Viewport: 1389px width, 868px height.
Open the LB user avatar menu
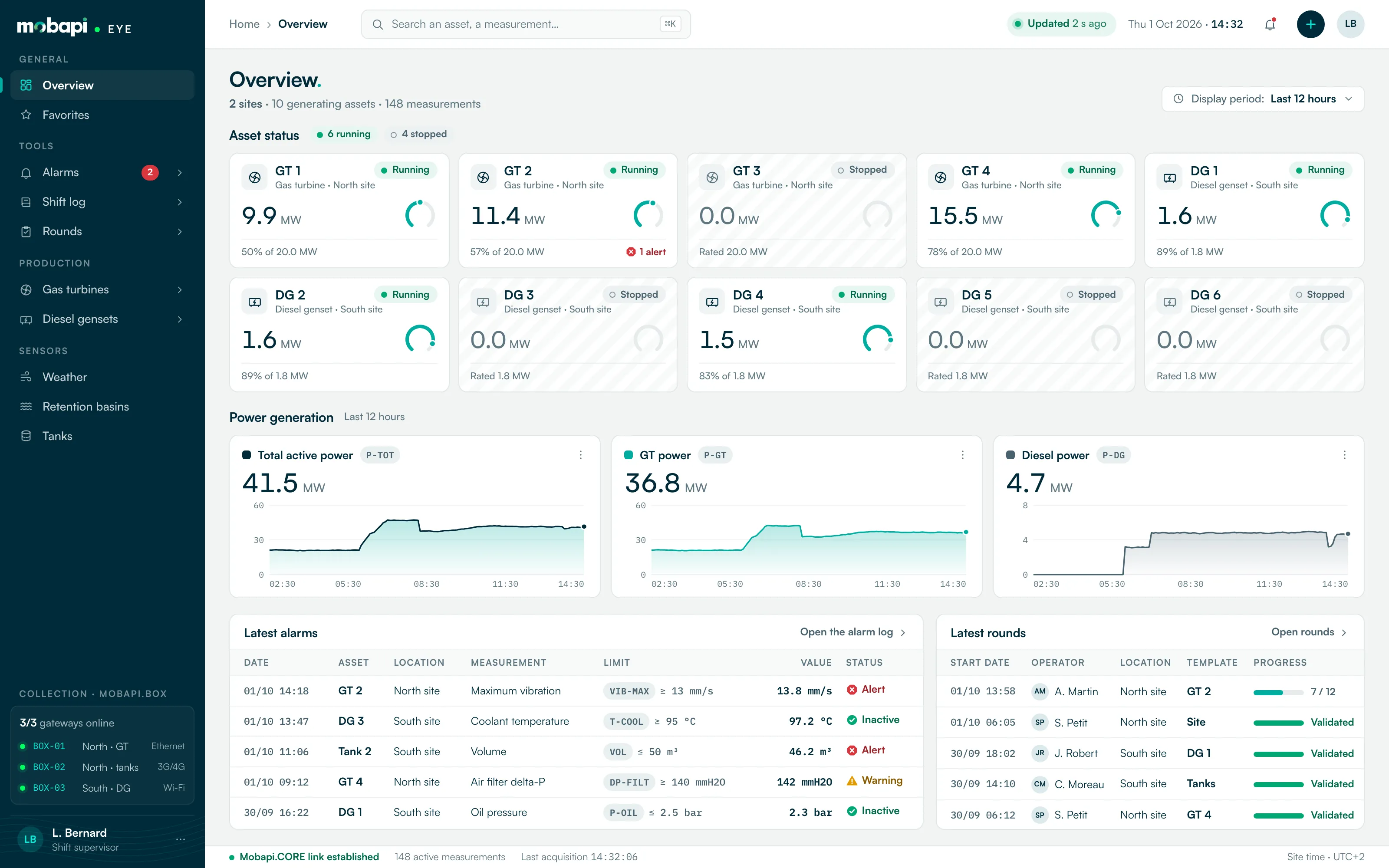[x=1350, y=24]
